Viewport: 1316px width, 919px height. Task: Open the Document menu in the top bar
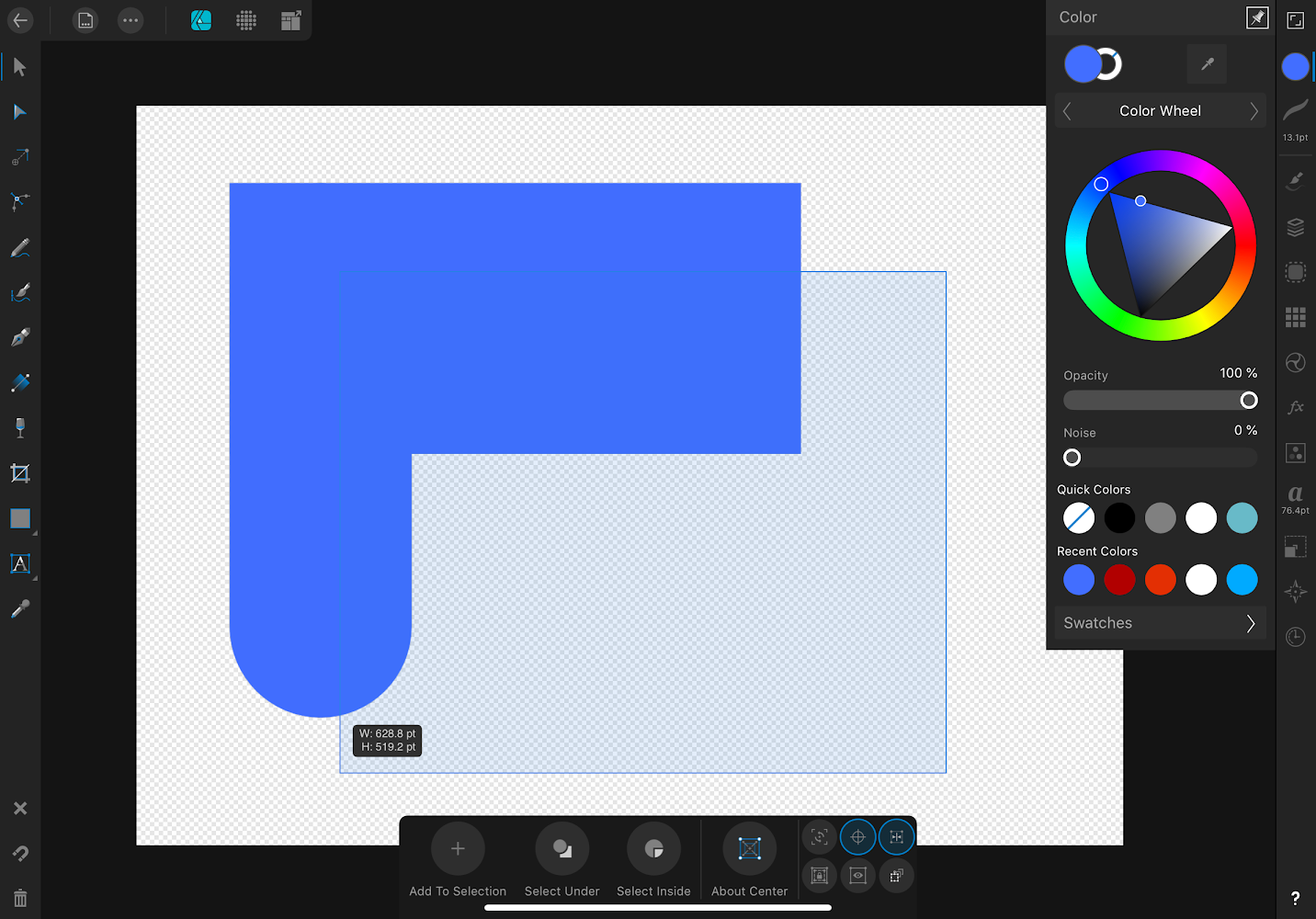[85, 20]
